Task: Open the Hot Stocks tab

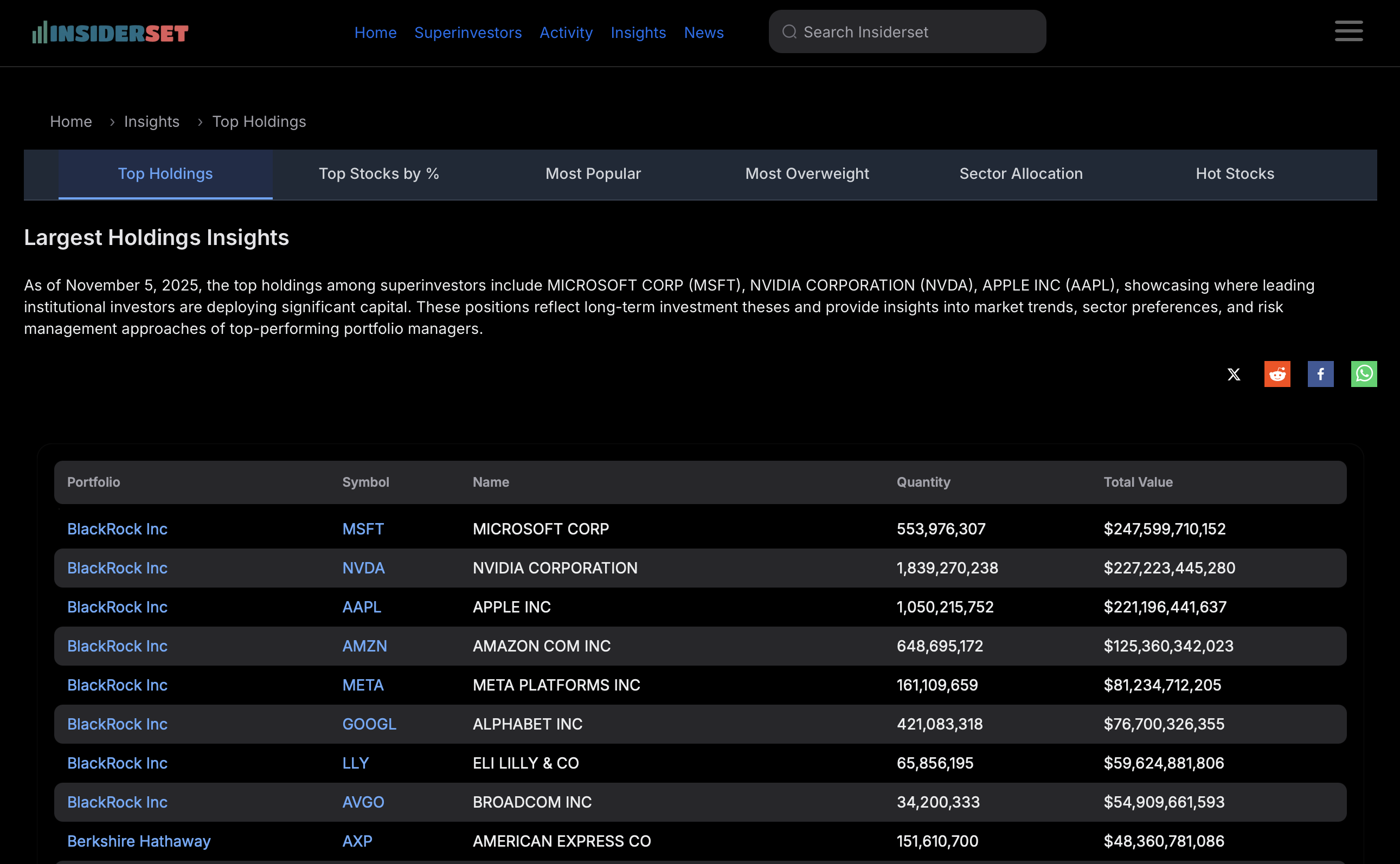Action: click(x=1234, y=175)
